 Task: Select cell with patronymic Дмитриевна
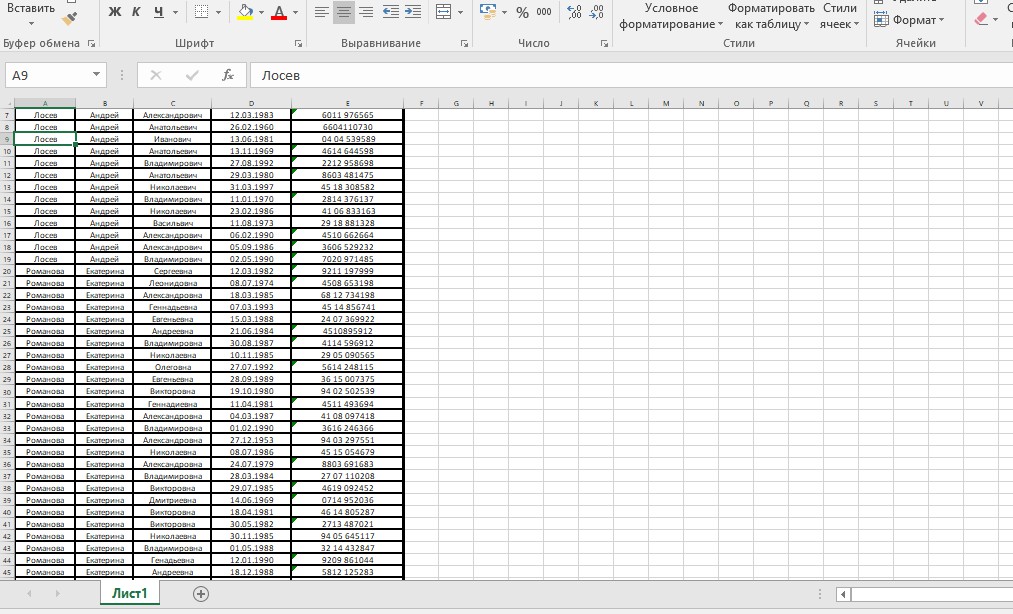(172, 500)
